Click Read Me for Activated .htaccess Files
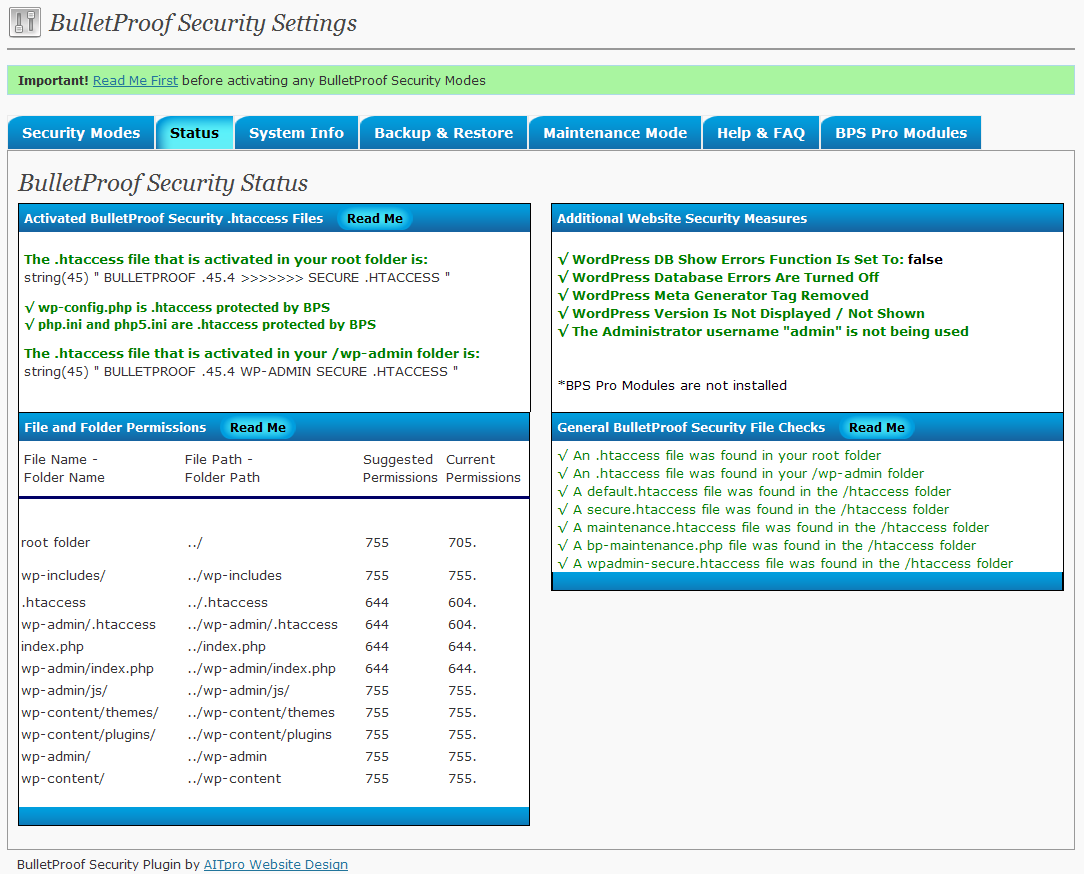This screenshot has height=874, width=1084. pos(375,218)
